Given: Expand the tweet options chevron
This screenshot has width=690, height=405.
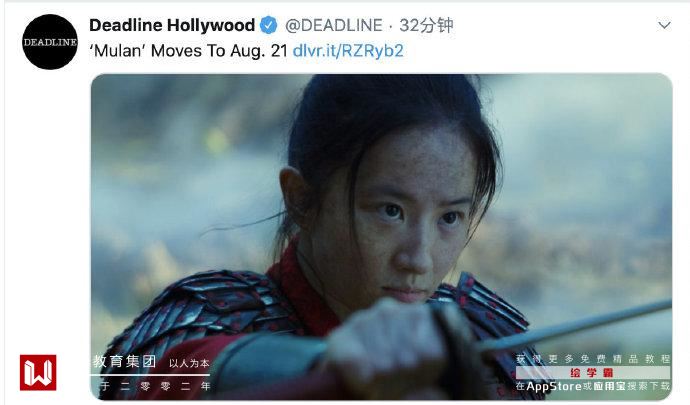Looking at the screenshot, I should [664, 25].
